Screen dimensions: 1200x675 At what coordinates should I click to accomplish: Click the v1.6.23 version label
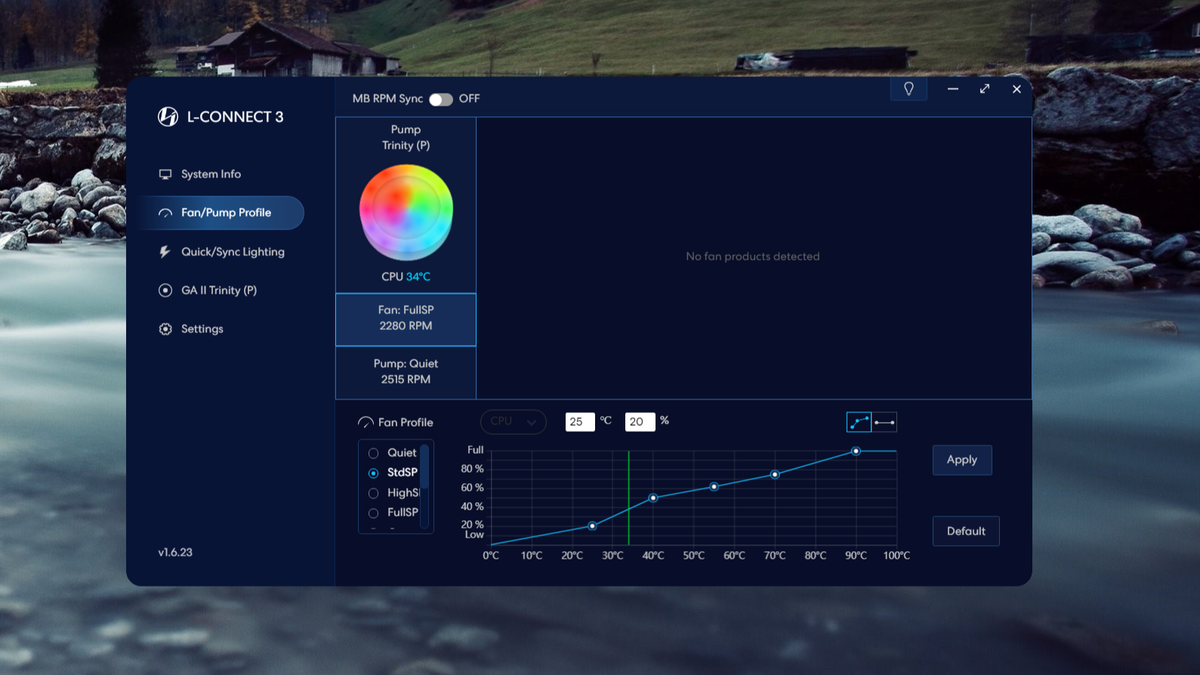(175, 552)
